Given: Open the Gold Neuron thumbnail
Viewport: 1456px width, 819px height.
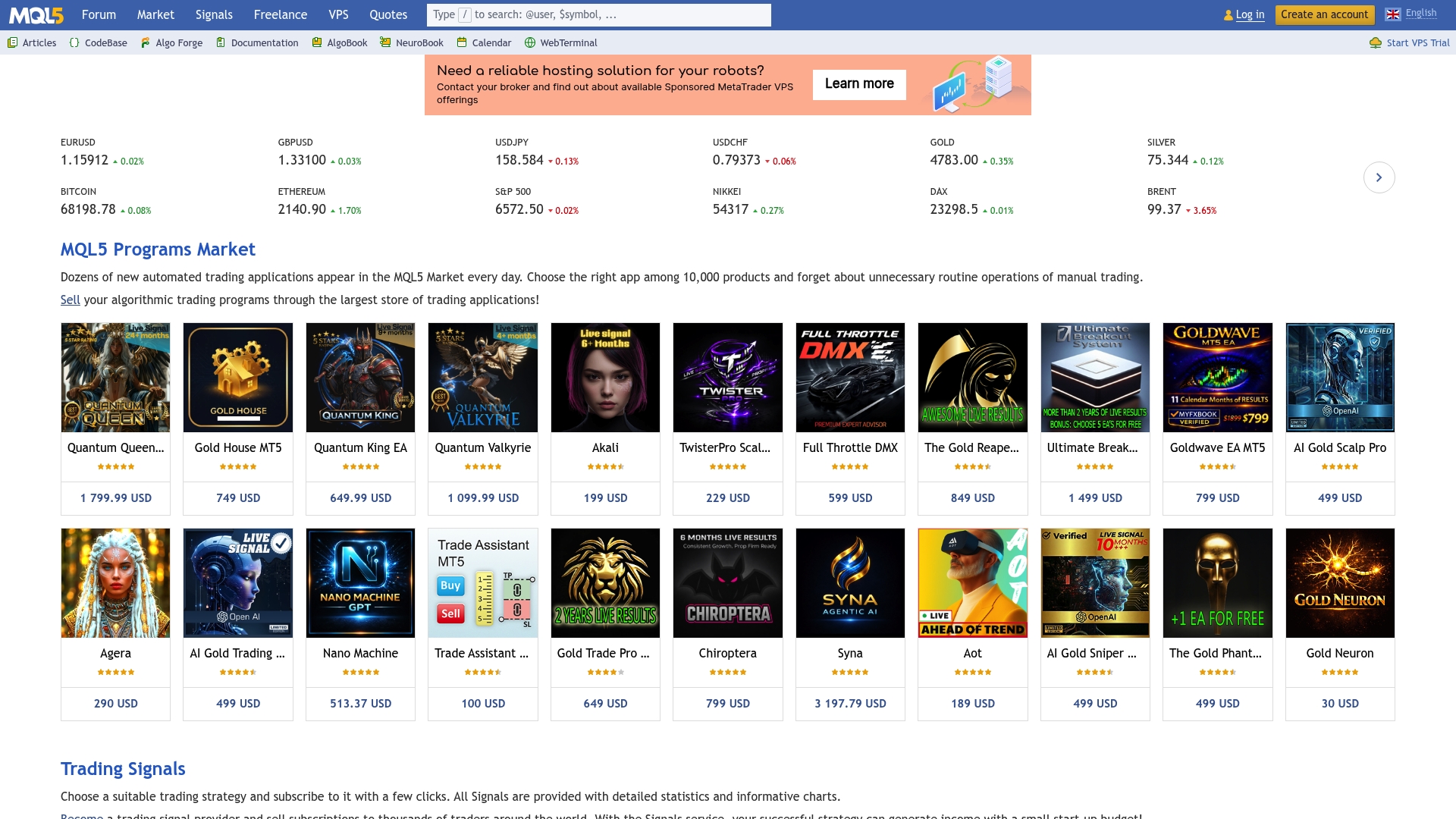Looking at the screenshot, I should tap(1340, 583).
